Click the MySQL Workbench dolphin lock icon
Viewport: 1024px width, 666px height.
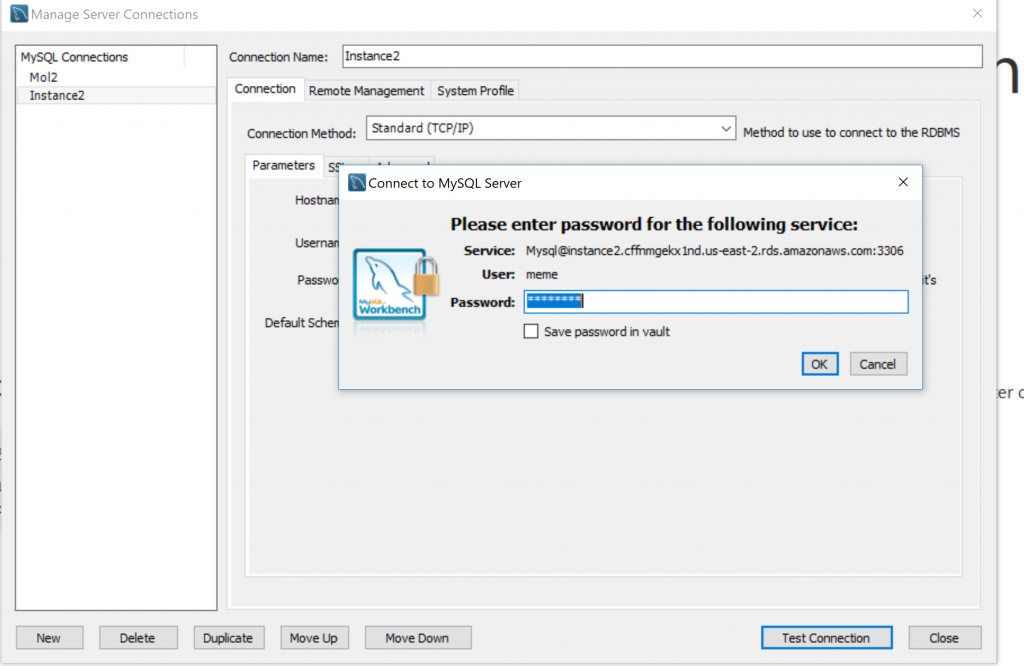click(396, 286)
